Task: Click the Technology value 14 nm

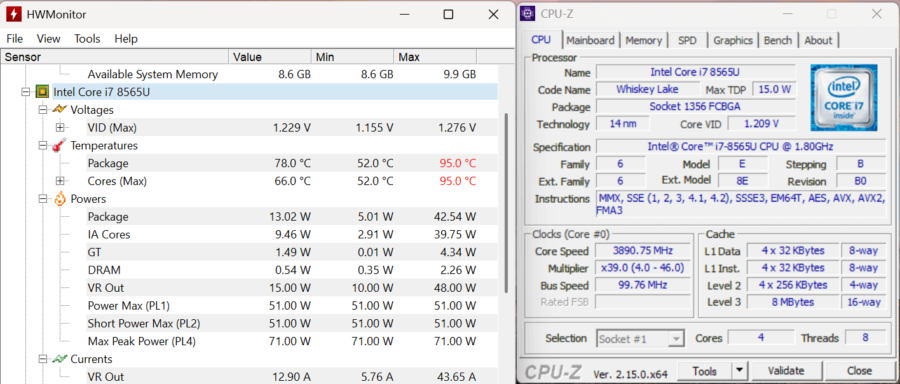Action: coord(623,124)
